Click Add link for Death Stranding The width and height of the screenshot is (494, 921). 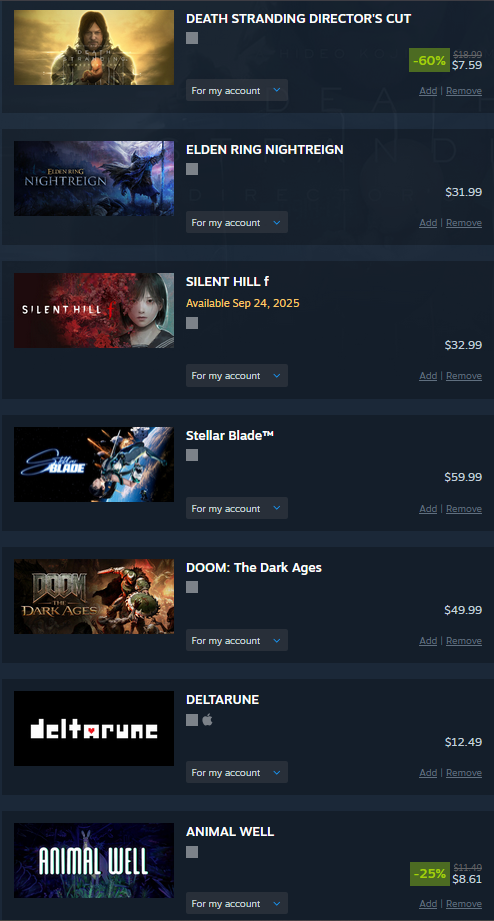click(428, 90)
